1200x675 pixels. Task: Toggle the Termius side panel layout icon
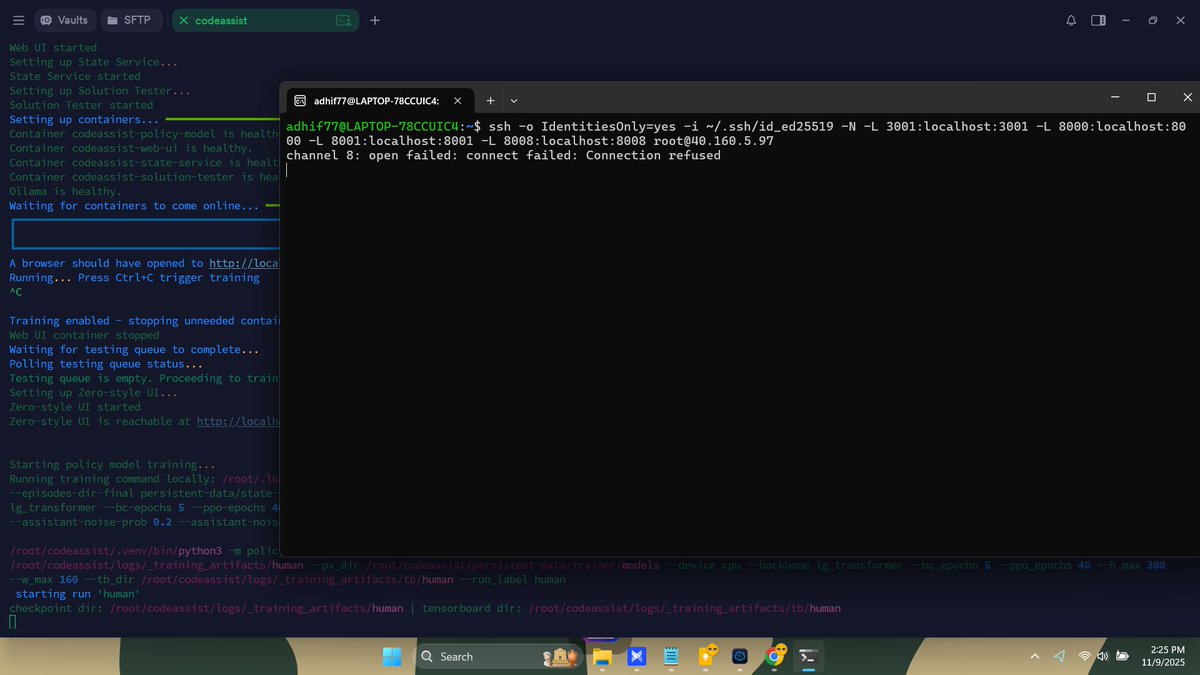pyautogui.click(x=1098, y=20)
